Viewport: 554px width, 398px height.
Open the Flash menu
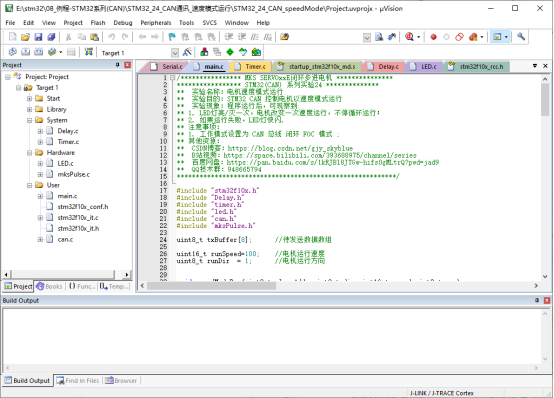click(x=98, y=23)
